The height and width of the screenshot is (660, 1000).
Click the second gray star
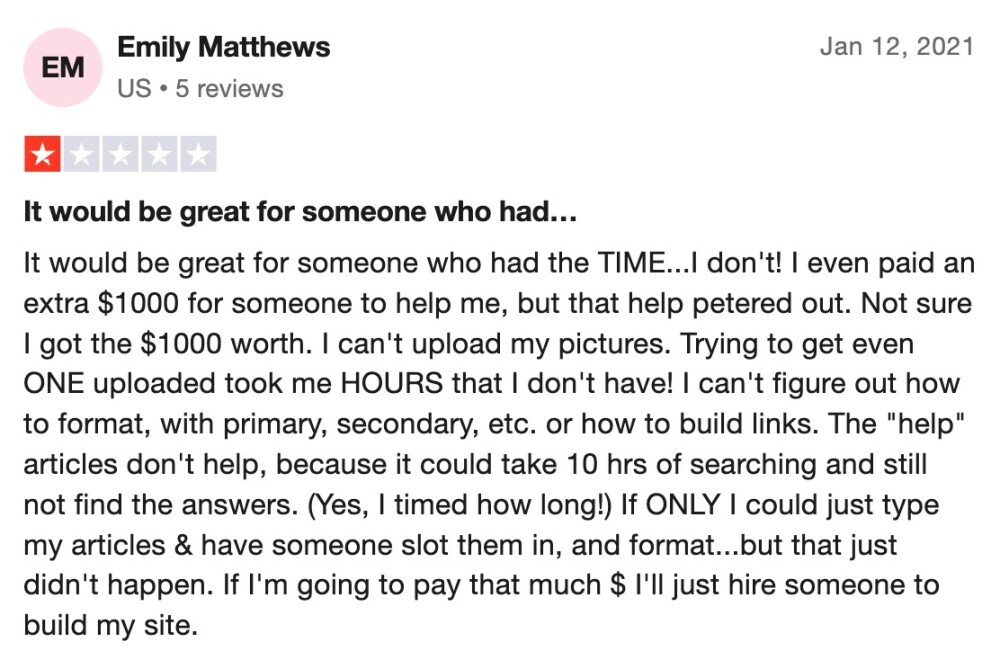(x=82, y=154)
